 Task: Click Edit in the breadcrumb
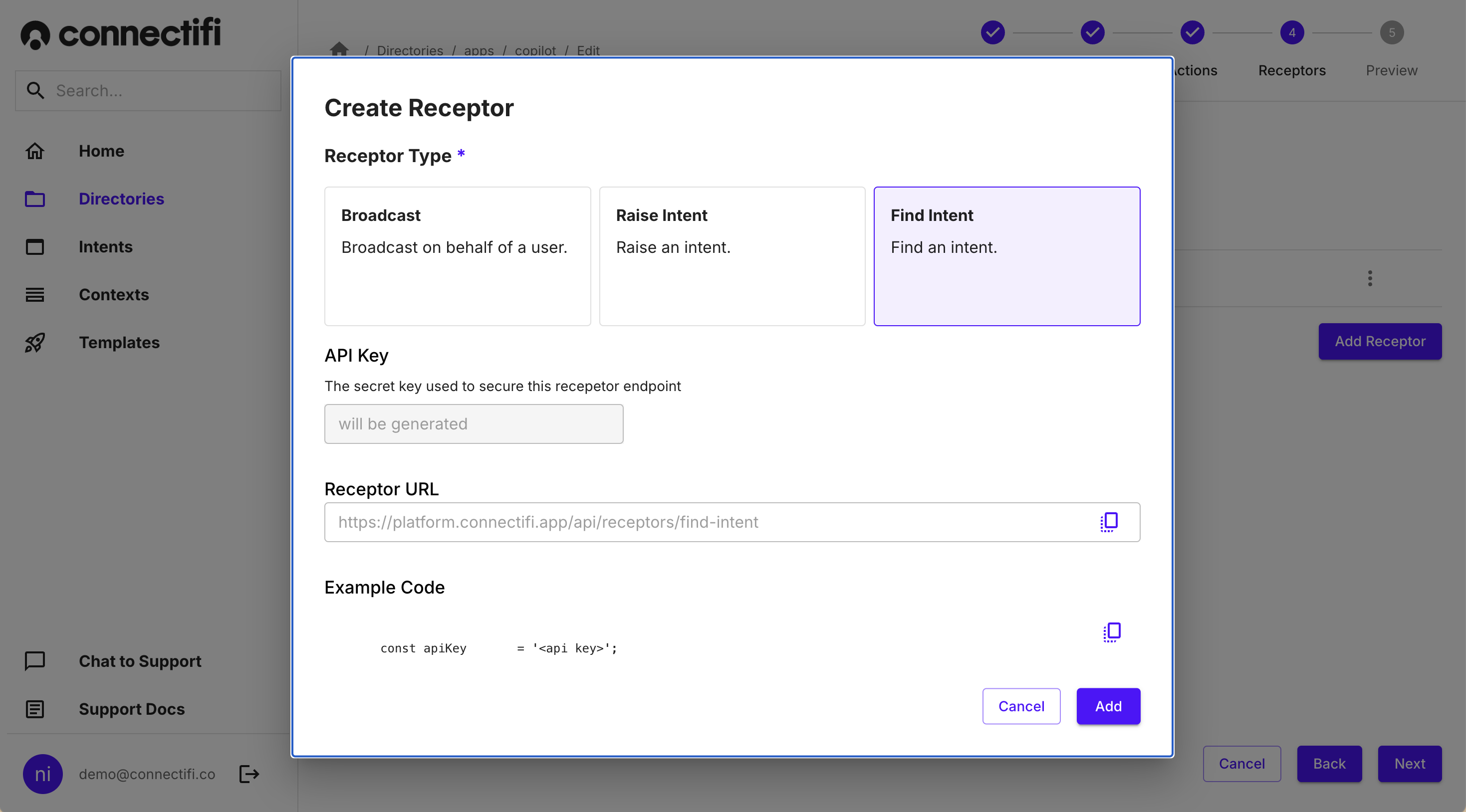click(x=588, y=50)
